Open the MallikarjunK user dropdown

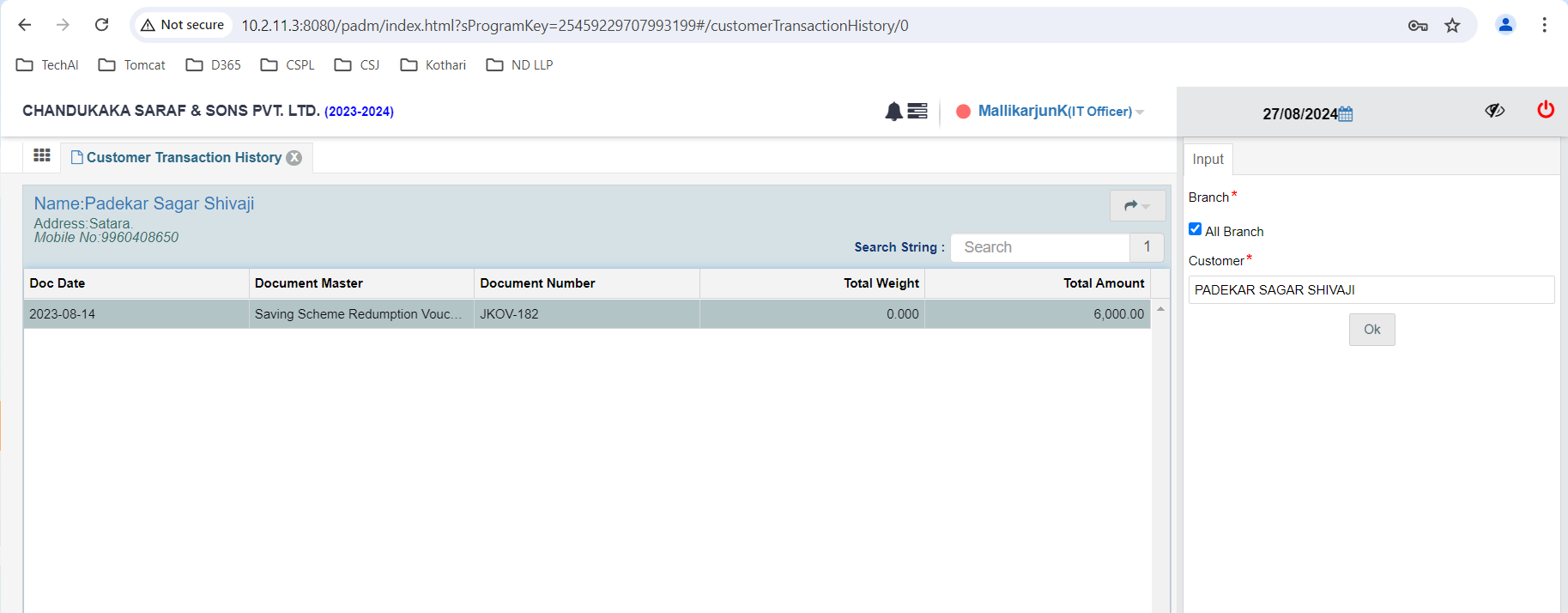tap(1061, 112)
